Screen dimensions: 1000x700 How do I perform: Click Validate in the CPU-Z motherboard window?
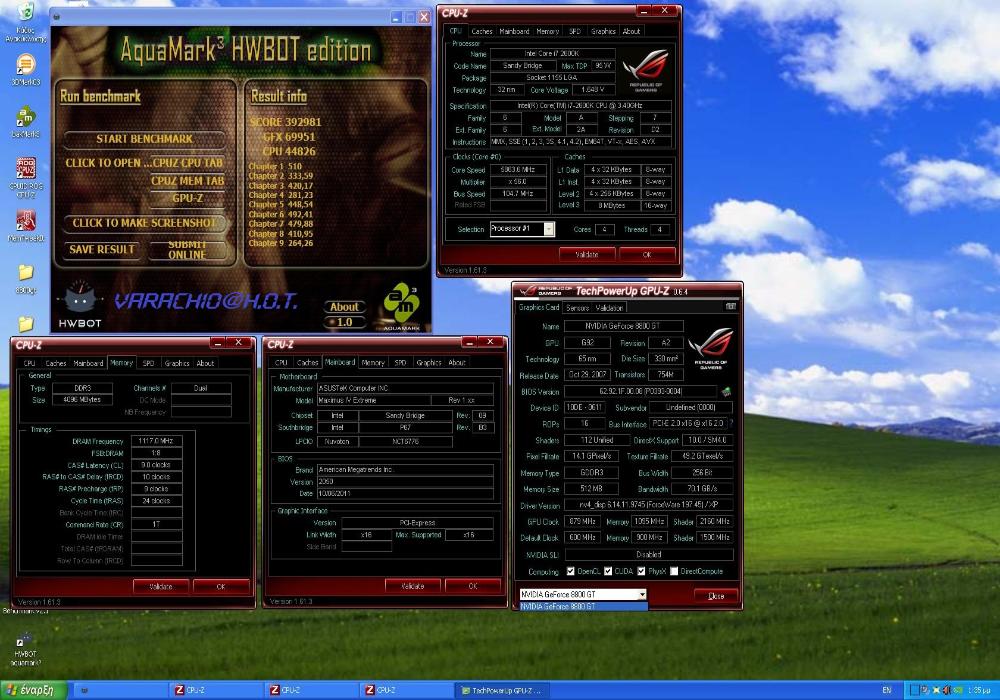[x=413, y=586]
